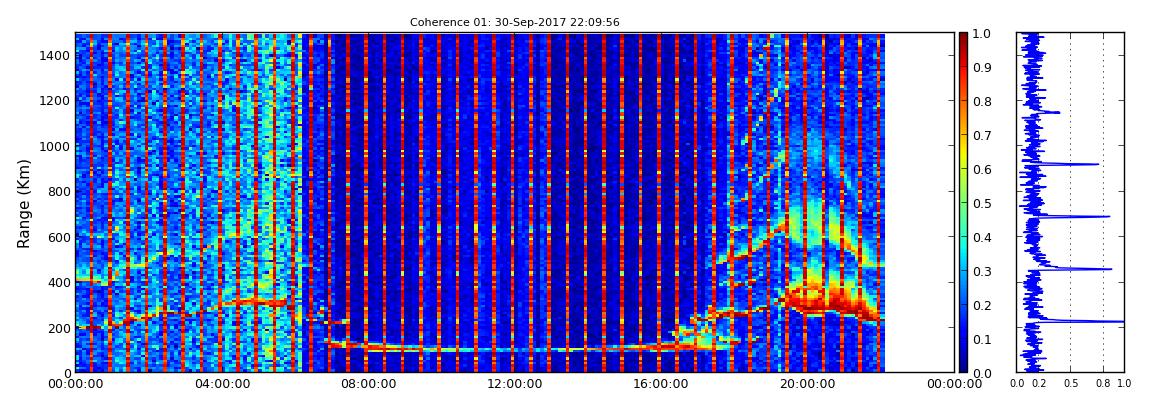Click the 1200 range tick label
This screenshot has width=1150, height=407.
(x=54, y=100)
